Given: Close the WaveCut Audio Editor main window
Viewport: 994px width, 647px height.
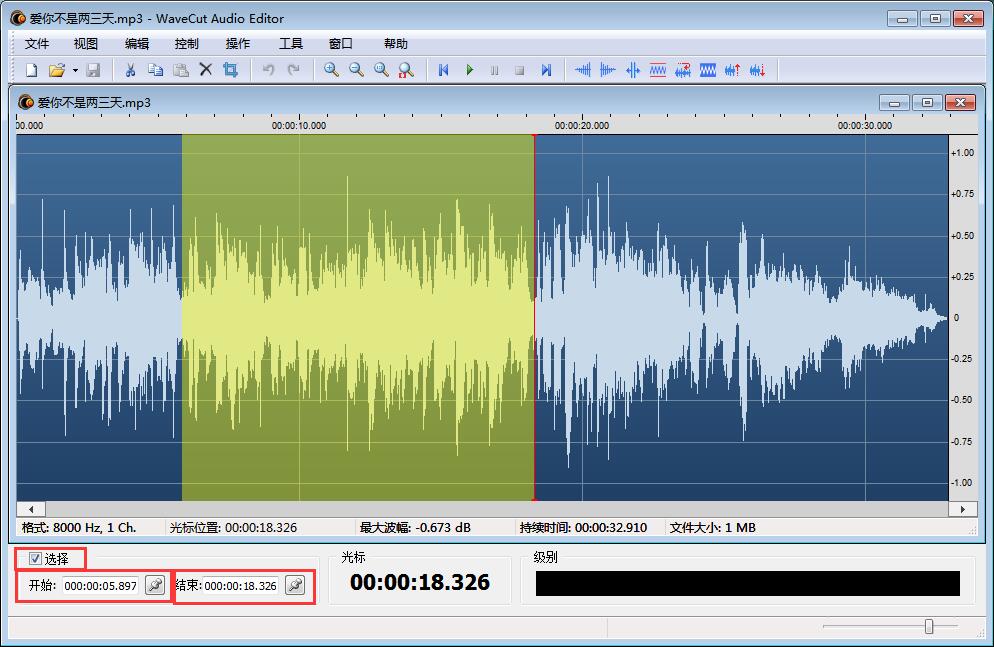Looking at the screenshot, I should (x=968, y=18).
